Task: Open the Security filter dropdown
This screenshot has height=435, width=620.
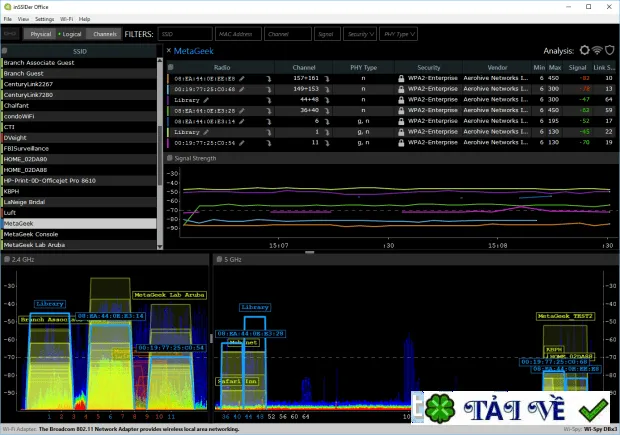Action: [x=360, y=34]
